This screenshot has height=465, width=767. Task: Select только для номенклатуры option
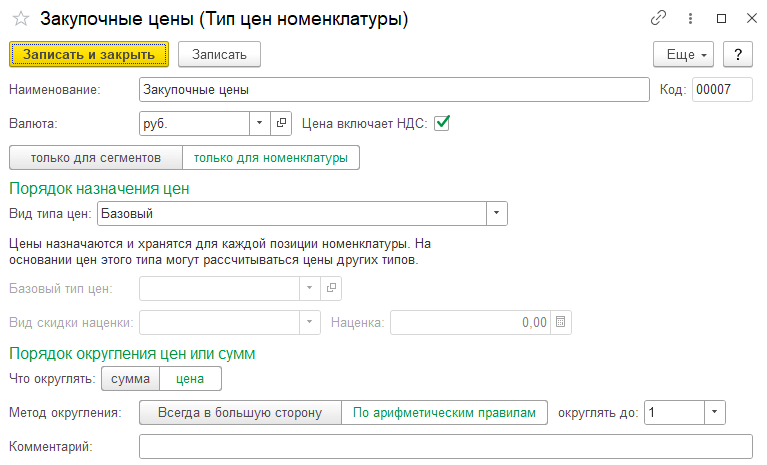pos(271,157)
